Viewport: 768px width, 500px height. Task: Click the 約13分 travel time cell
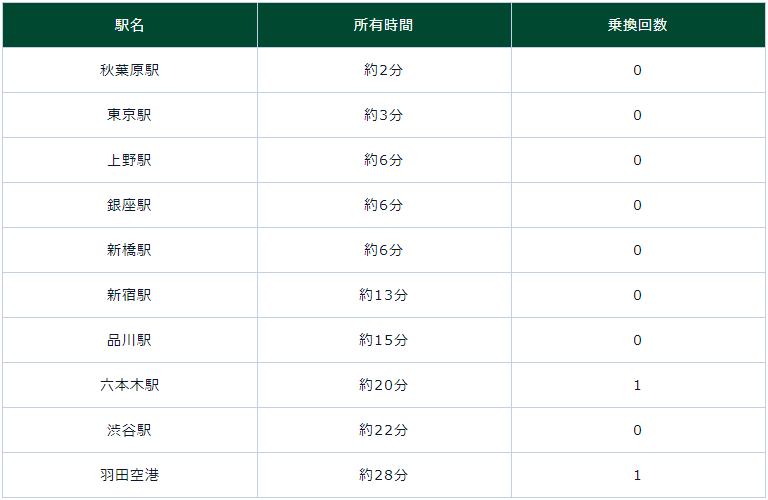pyautogui.click(x=383, y=295)
